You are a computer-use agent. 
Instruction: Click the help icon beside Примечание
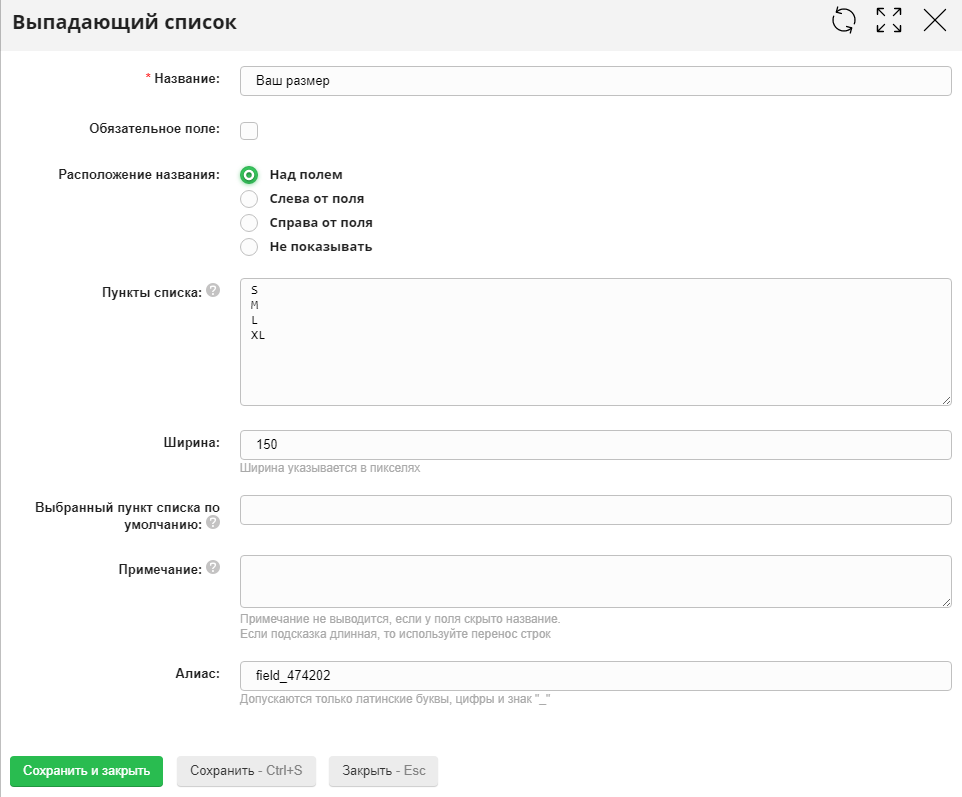[x=212, y=567]
